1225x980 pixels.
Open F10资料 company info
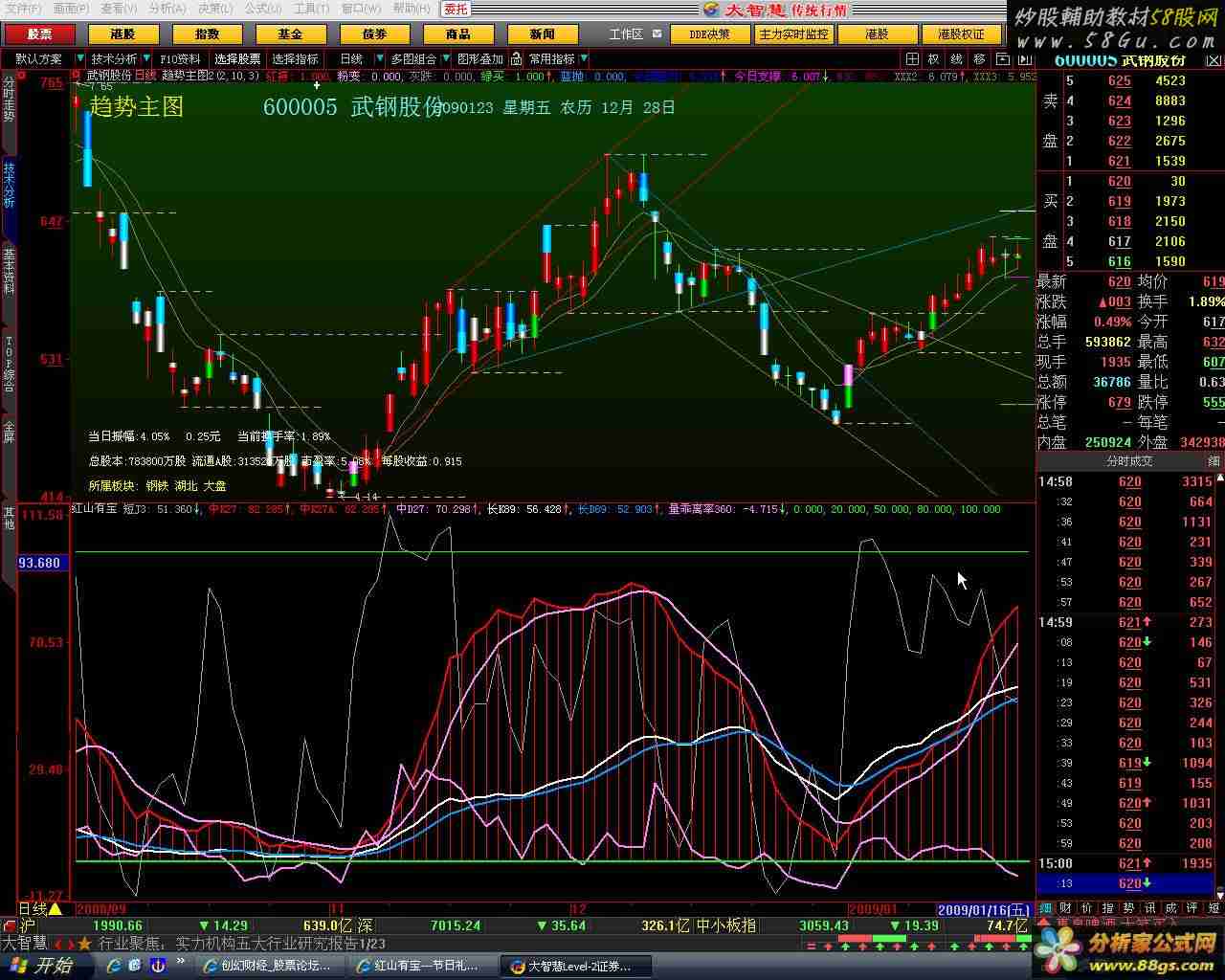tap(180, 59)
